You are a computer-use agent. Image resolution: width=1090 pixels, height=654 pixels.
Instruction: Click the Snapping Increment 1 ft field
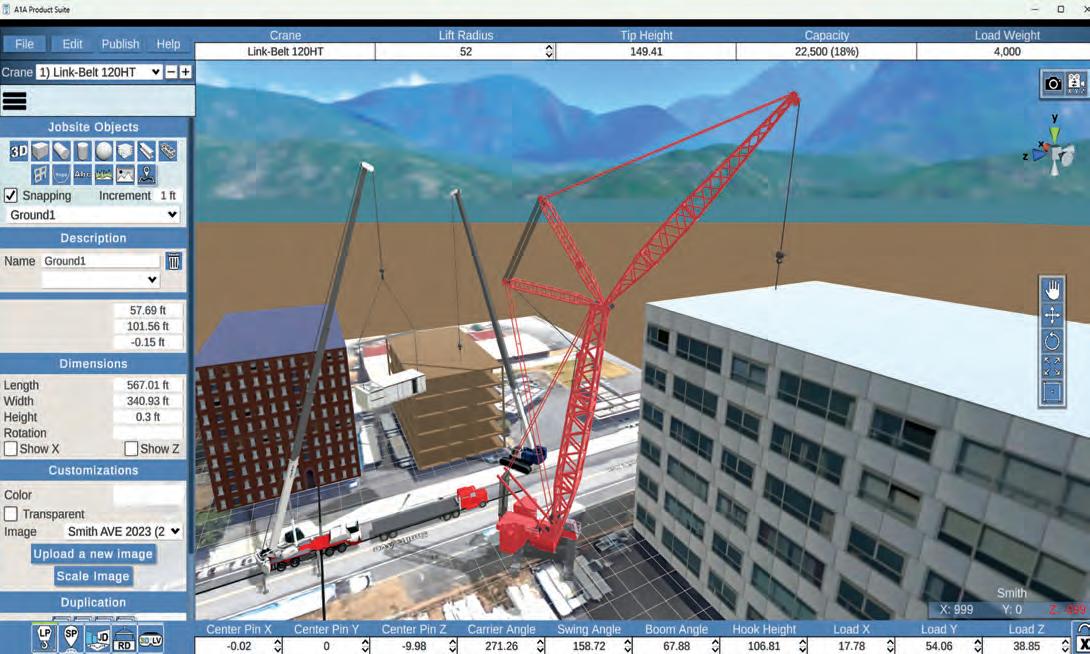[168, 195]
